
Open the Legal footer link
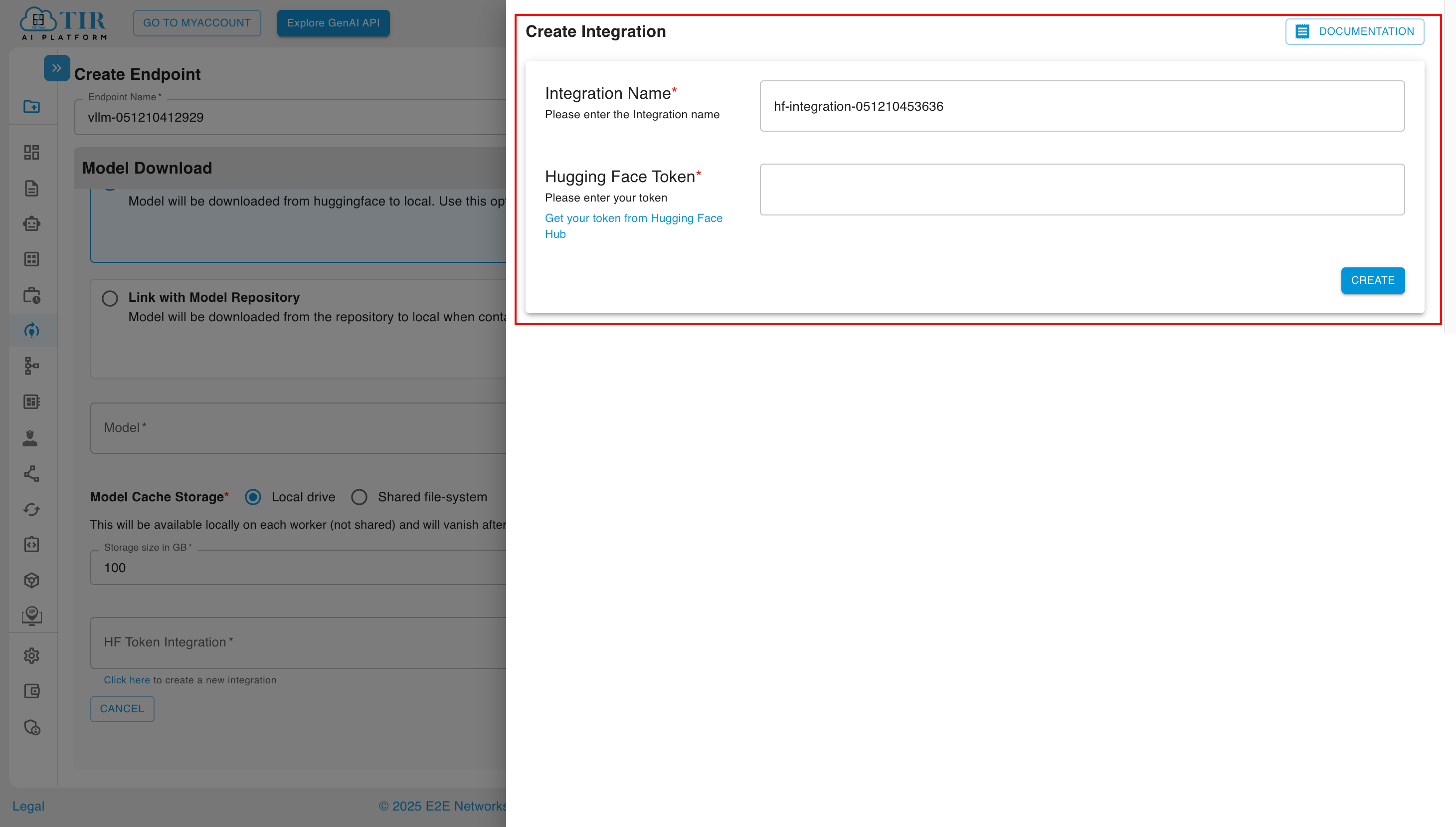[28, 806]
